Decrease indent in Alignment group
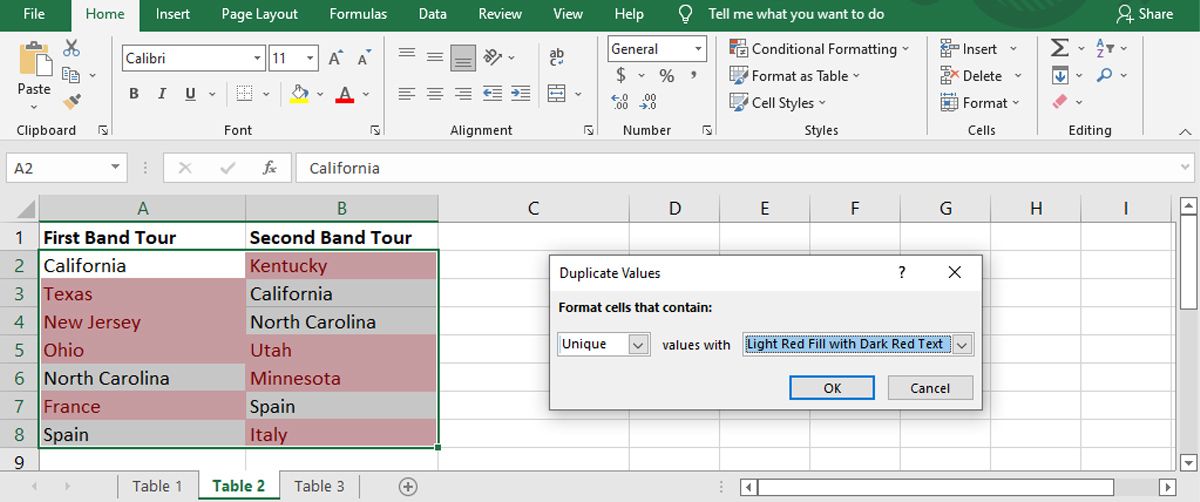 click(x=491, y=94)
